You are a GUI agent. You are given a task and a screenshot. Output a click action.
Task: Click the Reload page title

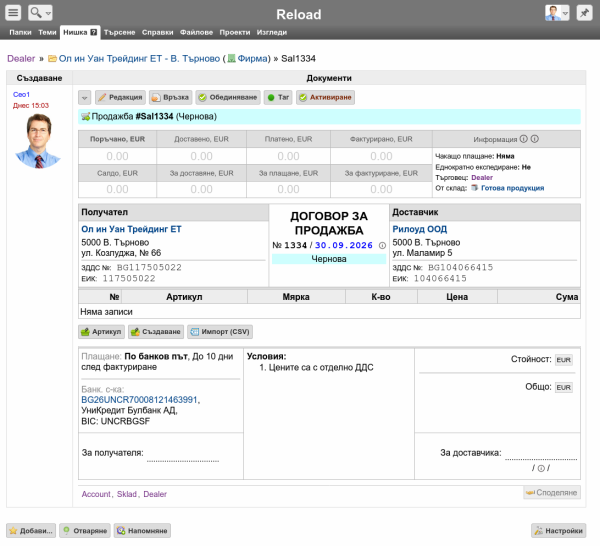click(x=299, y=15)
